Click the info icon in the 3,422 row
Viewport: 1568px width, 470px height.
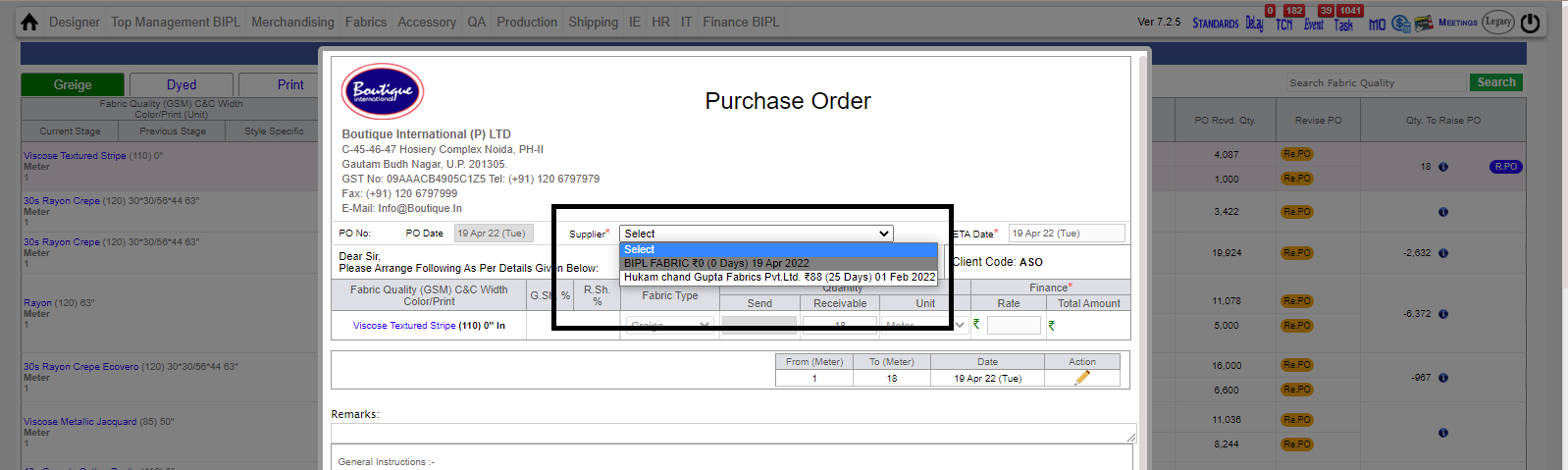pyautogui.click(x=1443, y=212)
